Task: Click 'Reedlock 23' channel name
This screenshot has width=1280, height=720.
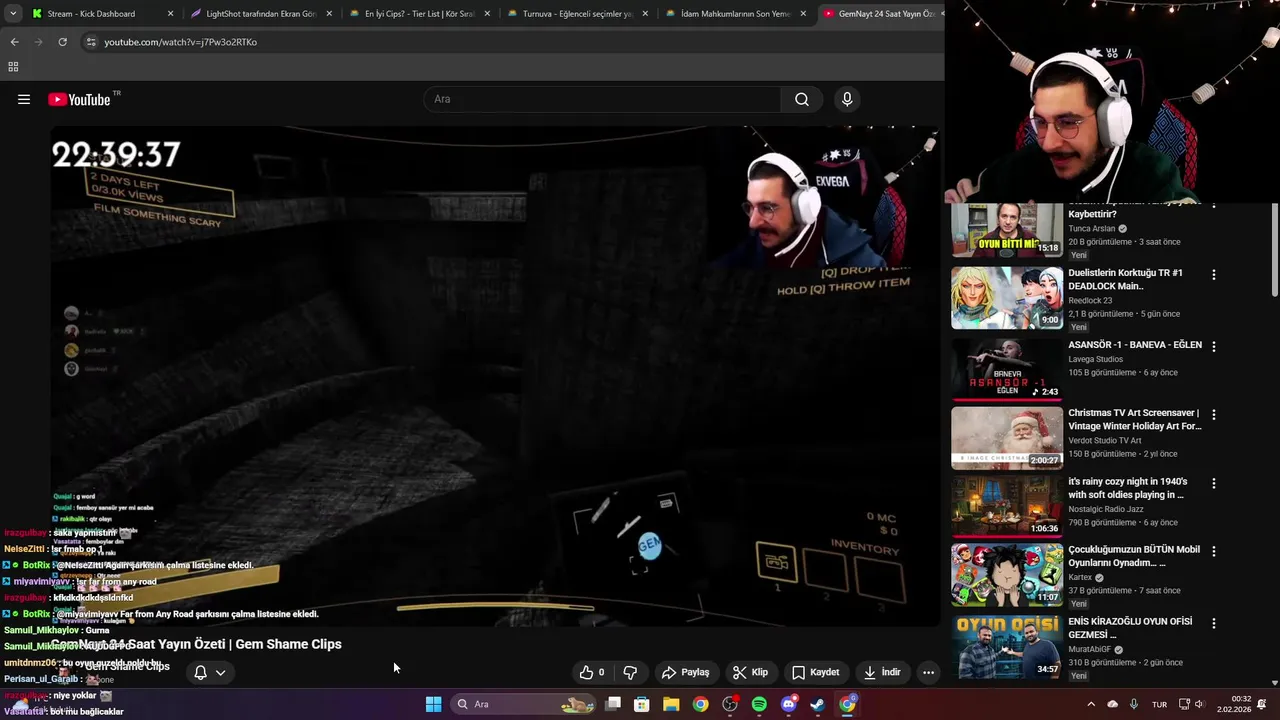Action: (1089, 300)
